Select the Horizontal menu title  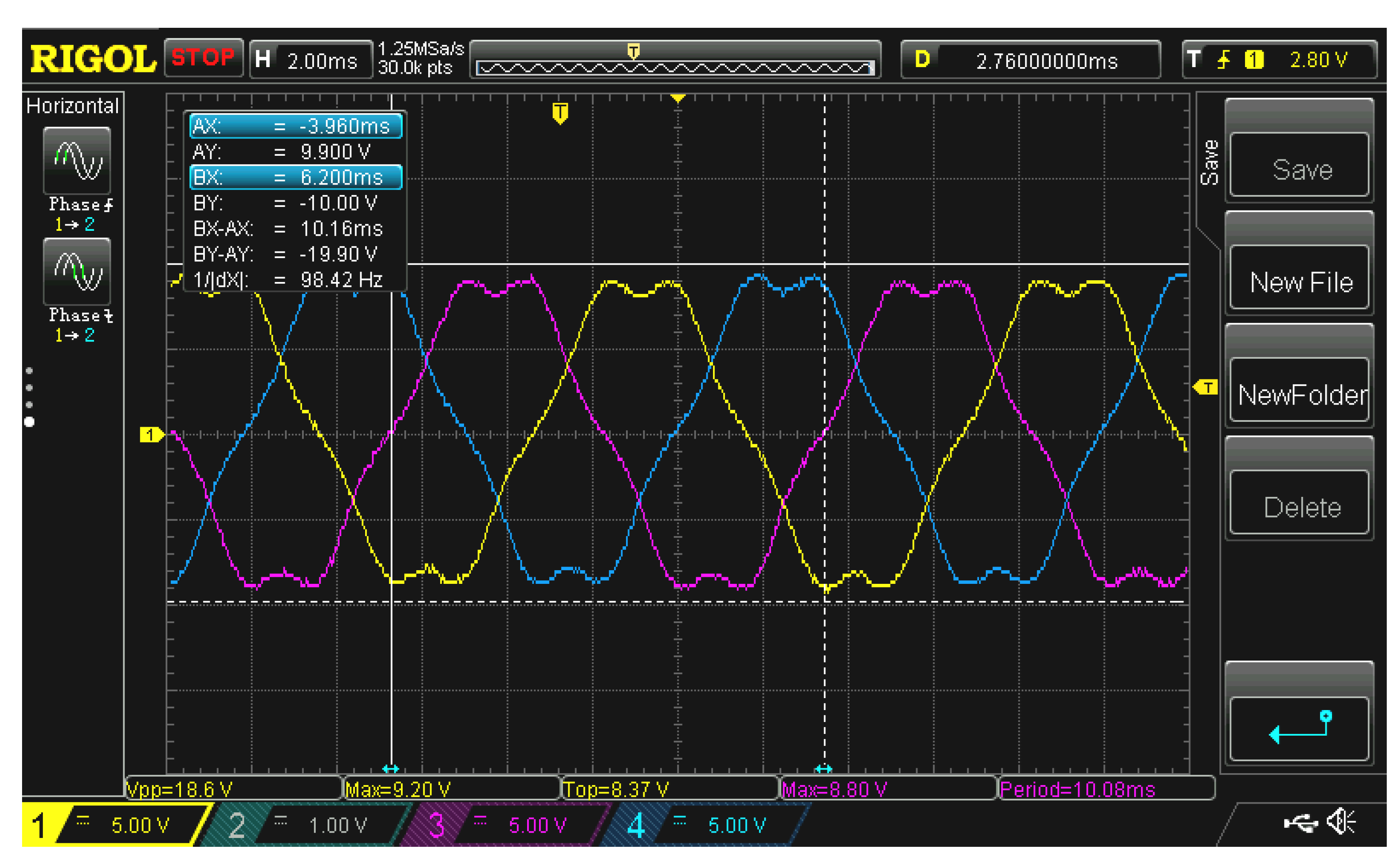(72, 105)
